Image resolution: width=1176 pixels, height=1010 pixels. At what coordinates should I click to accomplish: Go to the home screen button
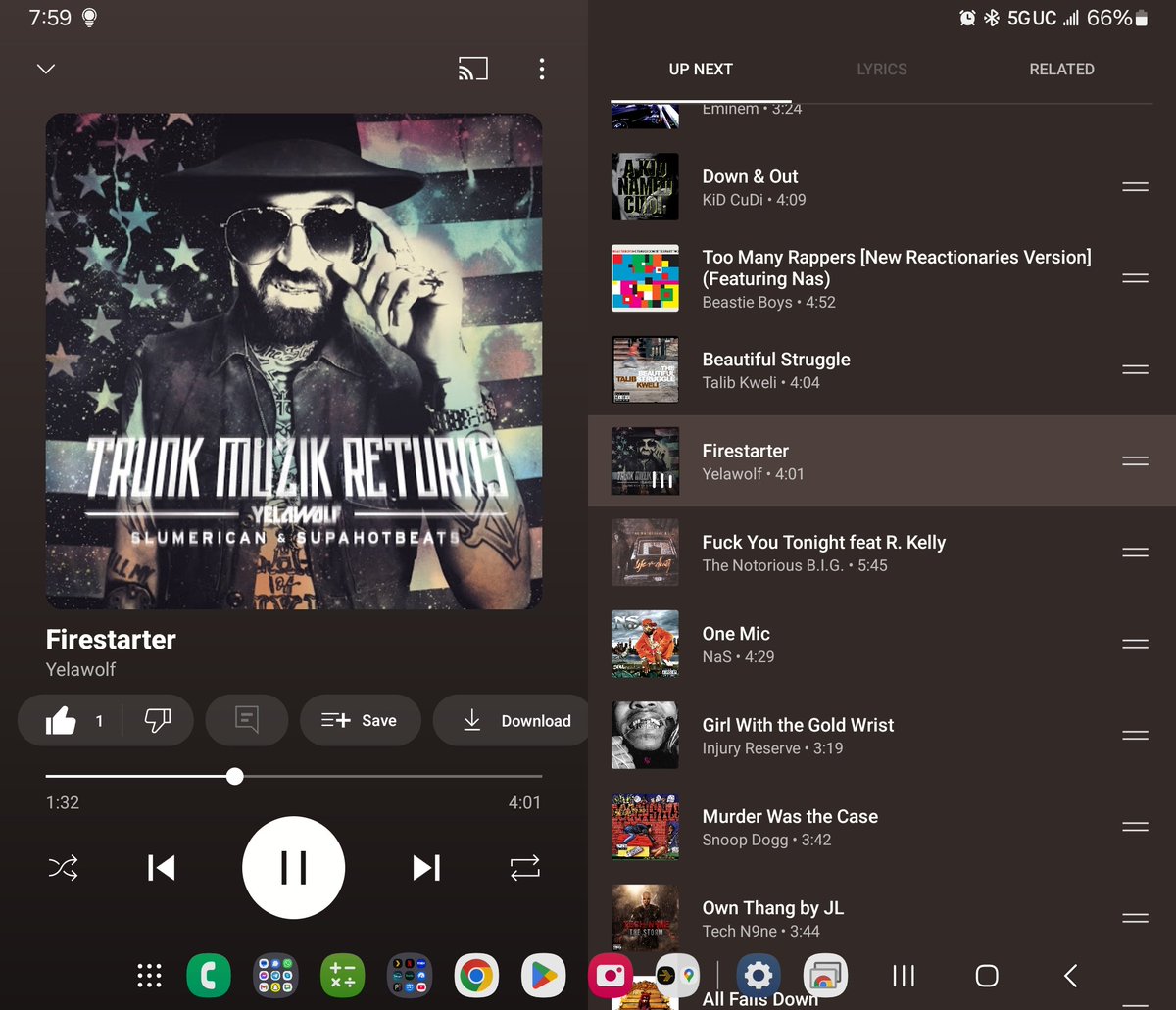click(x=987, y=976)
